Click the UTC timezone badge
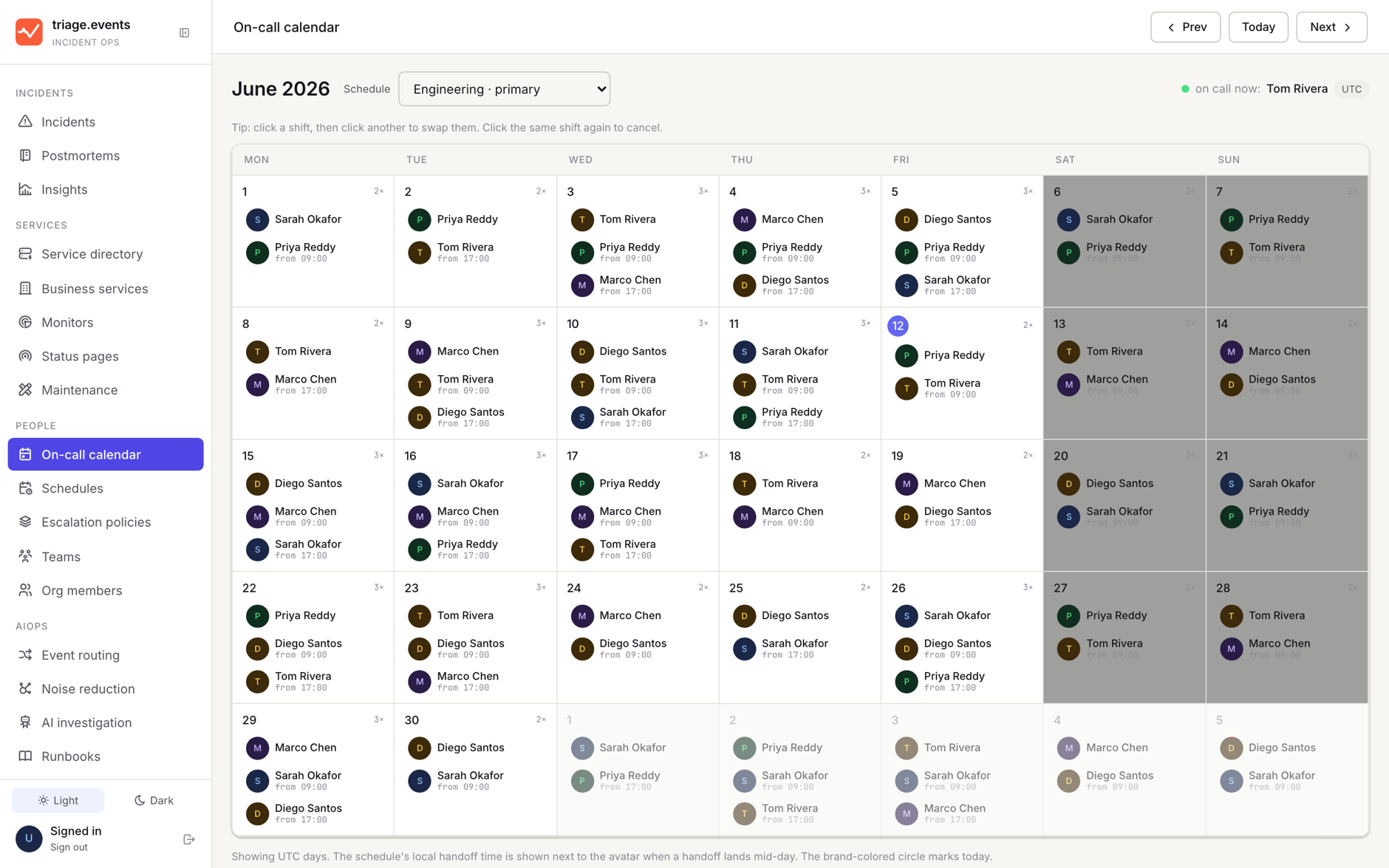The image size is (1389, 868). point(1351,89)
